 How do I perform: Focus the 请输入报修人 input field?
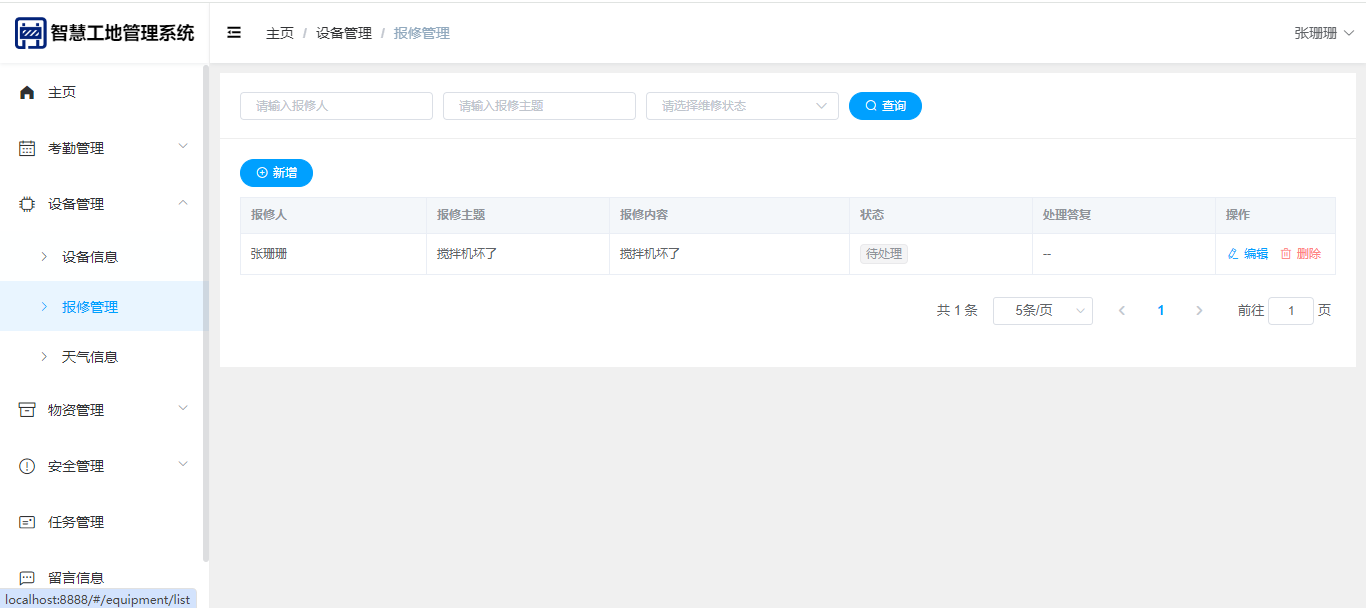pyautogui.click(x=336, y=106)
